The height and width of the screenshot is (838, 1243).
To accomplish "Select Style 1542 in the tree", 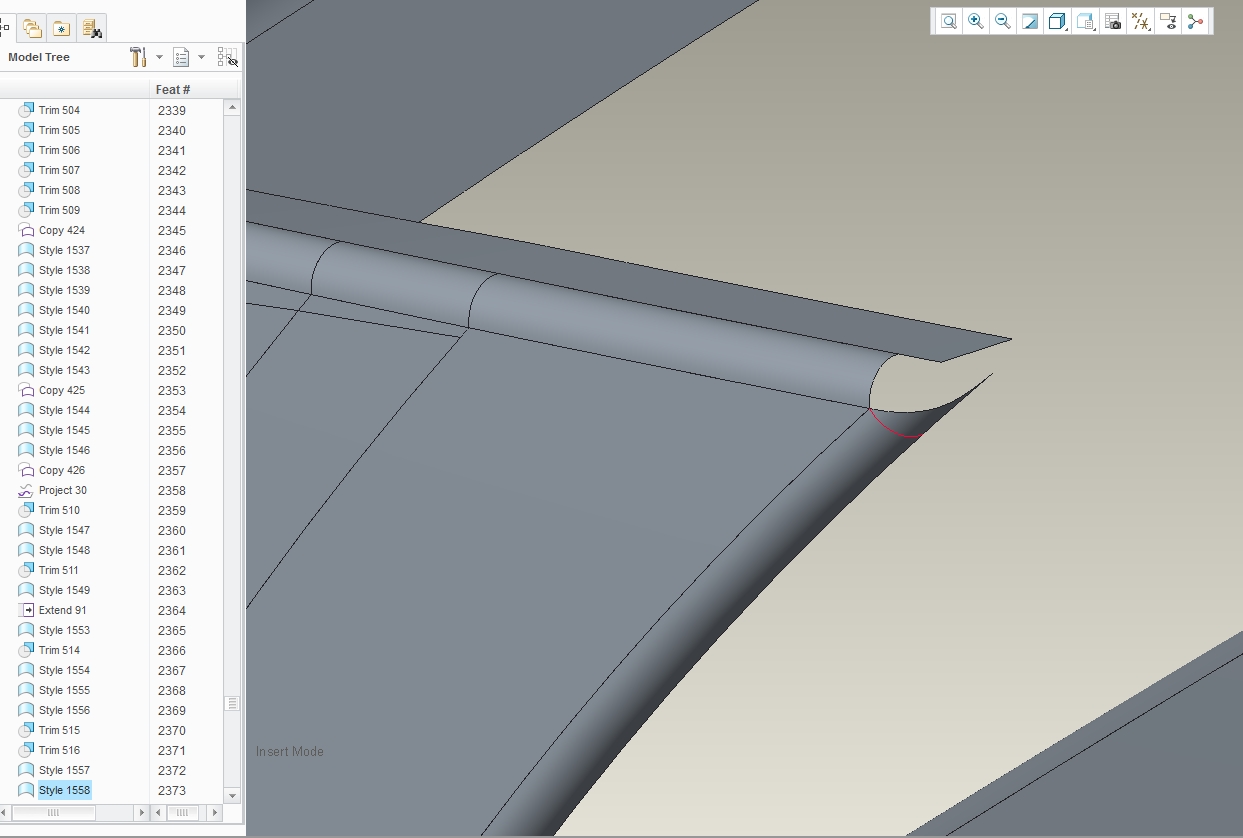I will click(x=64, y=350).
